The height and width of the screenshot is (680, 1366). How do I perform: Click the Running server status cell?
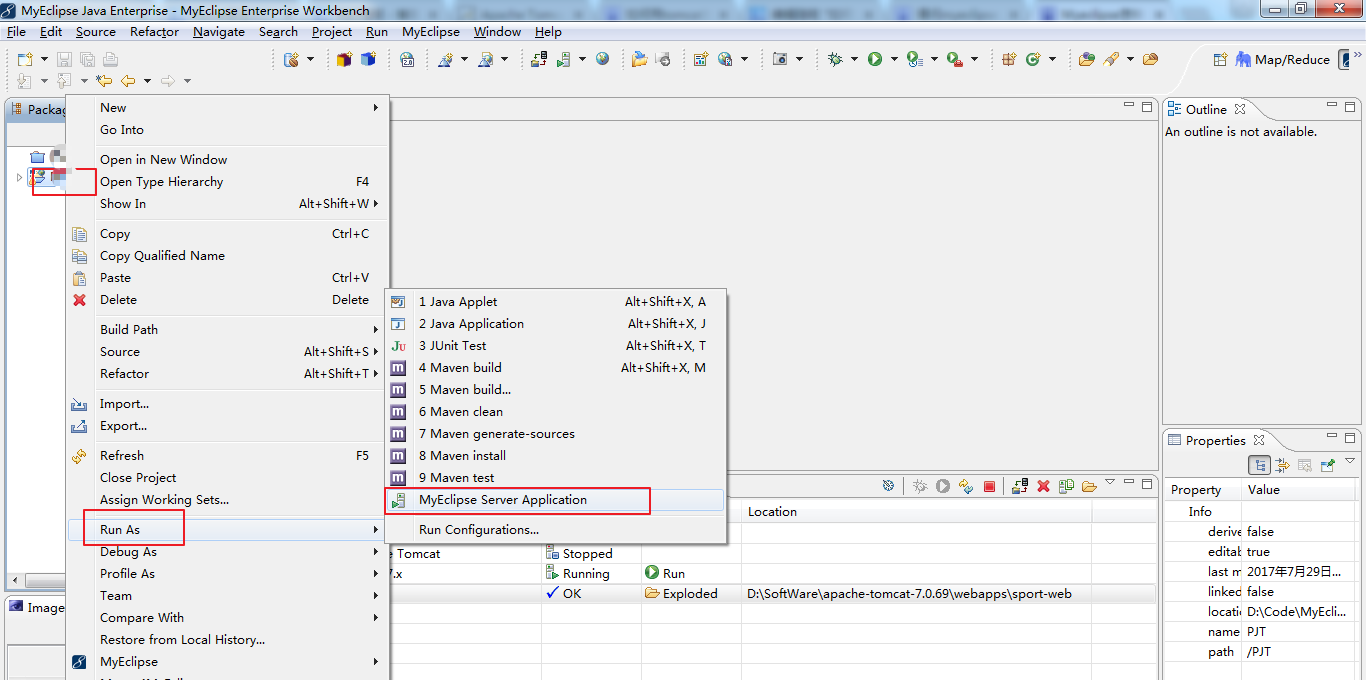tap(592, 574)
